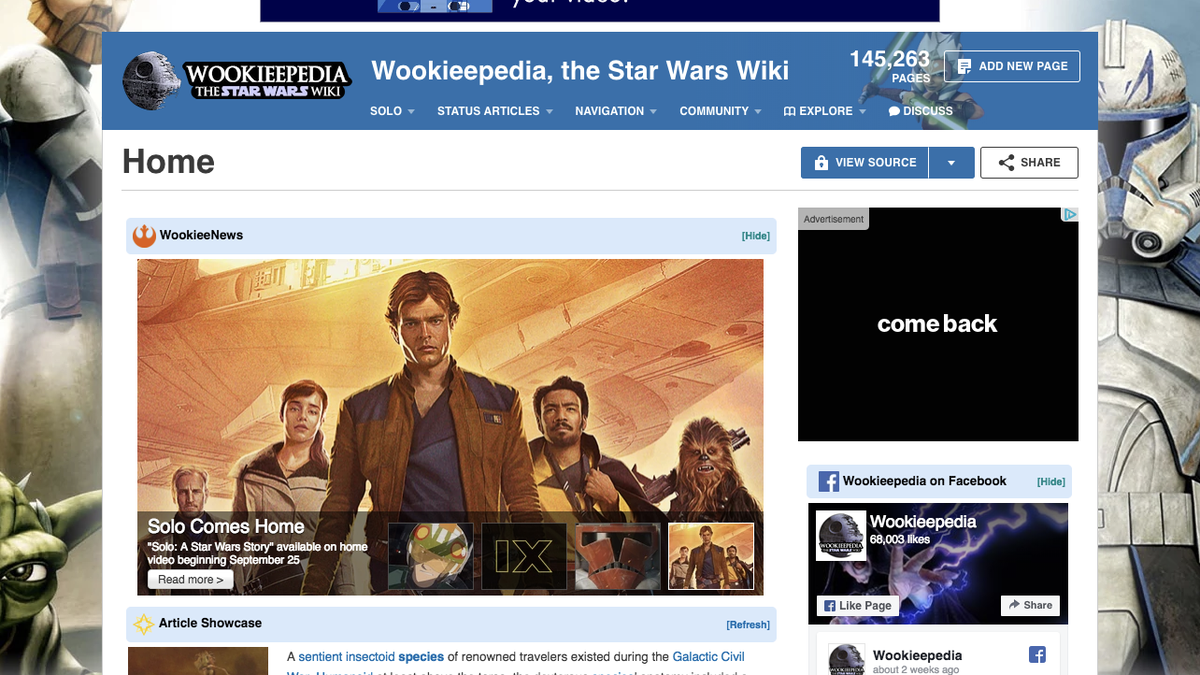Click the Article Showcase thumbnail image
This screenshot has height=675, width=1200.
(198, 661)
